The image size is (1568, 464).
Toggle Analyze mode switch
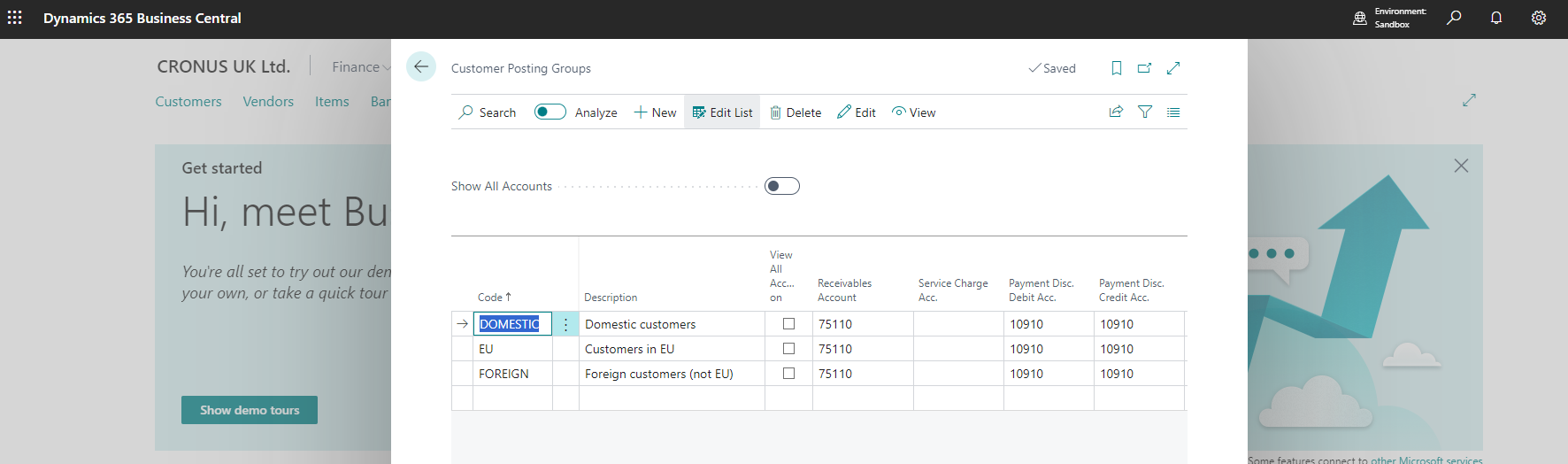550,112
